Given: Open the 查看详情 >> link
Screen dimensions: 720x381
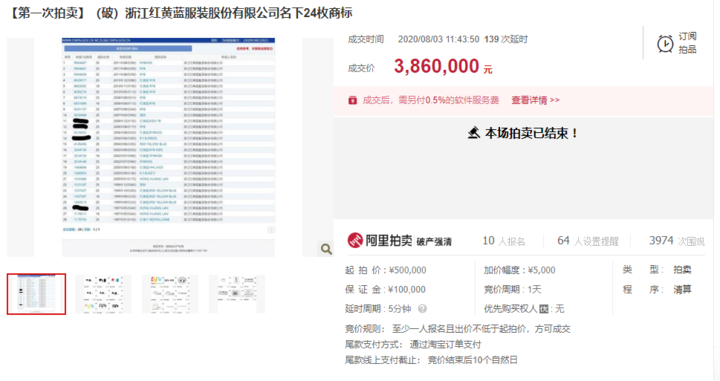Looking at the screenshot, I should point(535,100).
